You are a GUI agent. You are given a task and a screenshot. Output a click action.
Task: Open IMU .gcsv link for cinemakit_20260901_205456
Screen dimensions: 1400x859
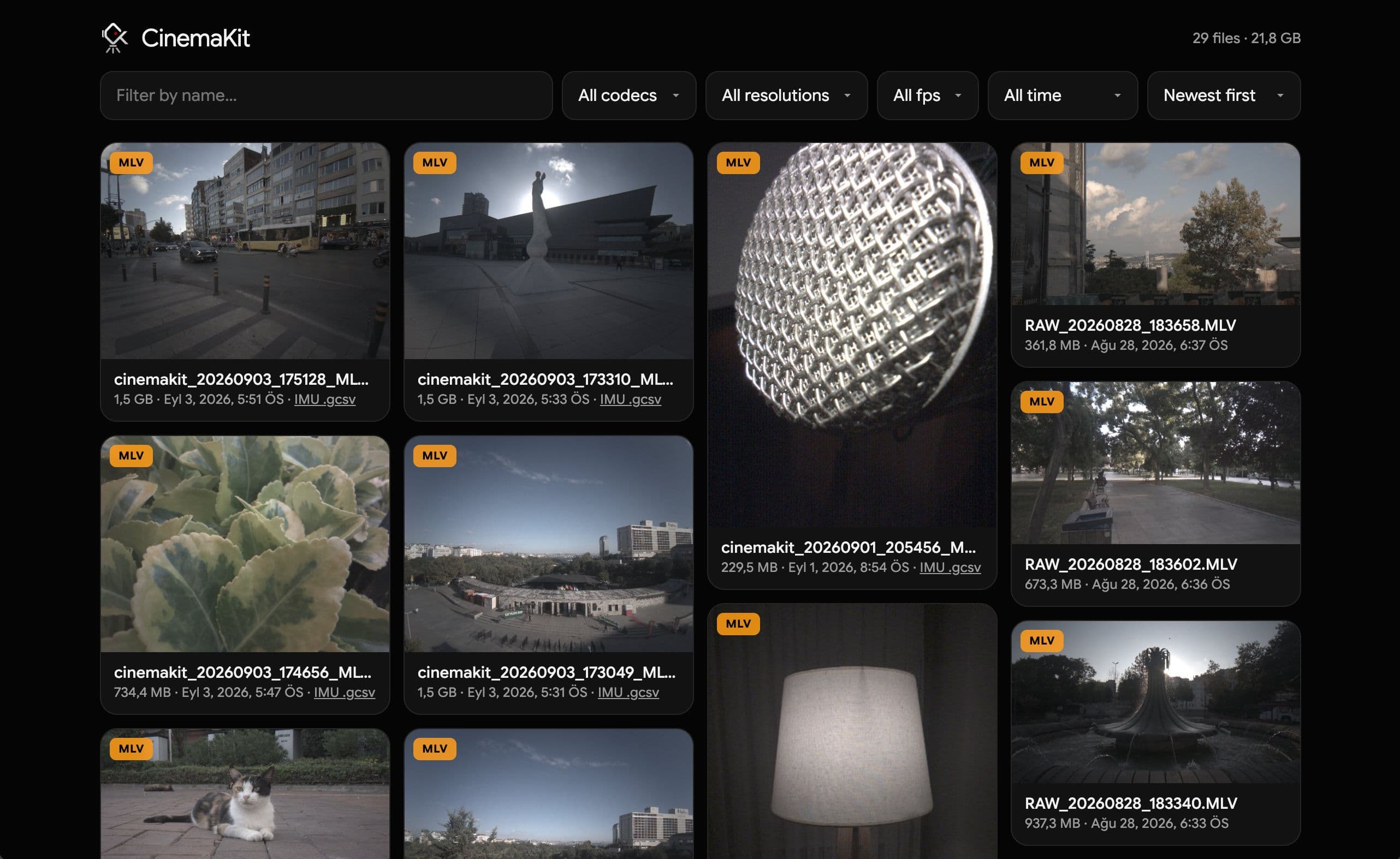950,568
